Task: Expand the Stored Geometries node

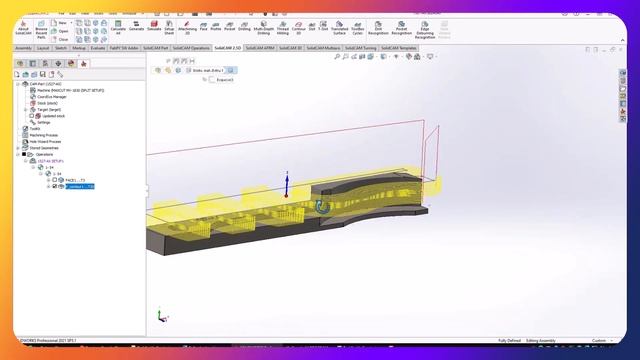Action: coord(18,148)
